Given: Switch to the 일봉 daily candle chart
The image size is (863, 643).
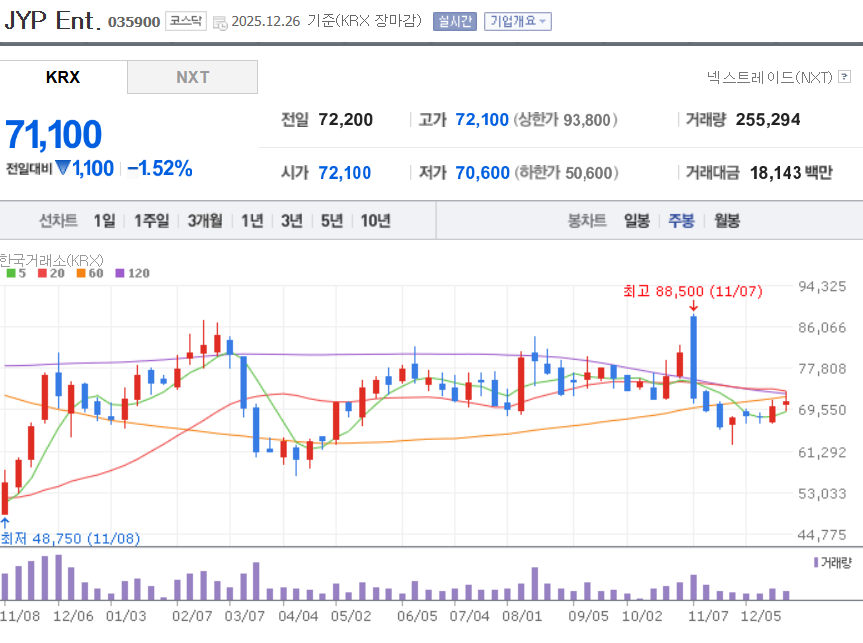Looking at the screenshot, I should tap(637, 221).
